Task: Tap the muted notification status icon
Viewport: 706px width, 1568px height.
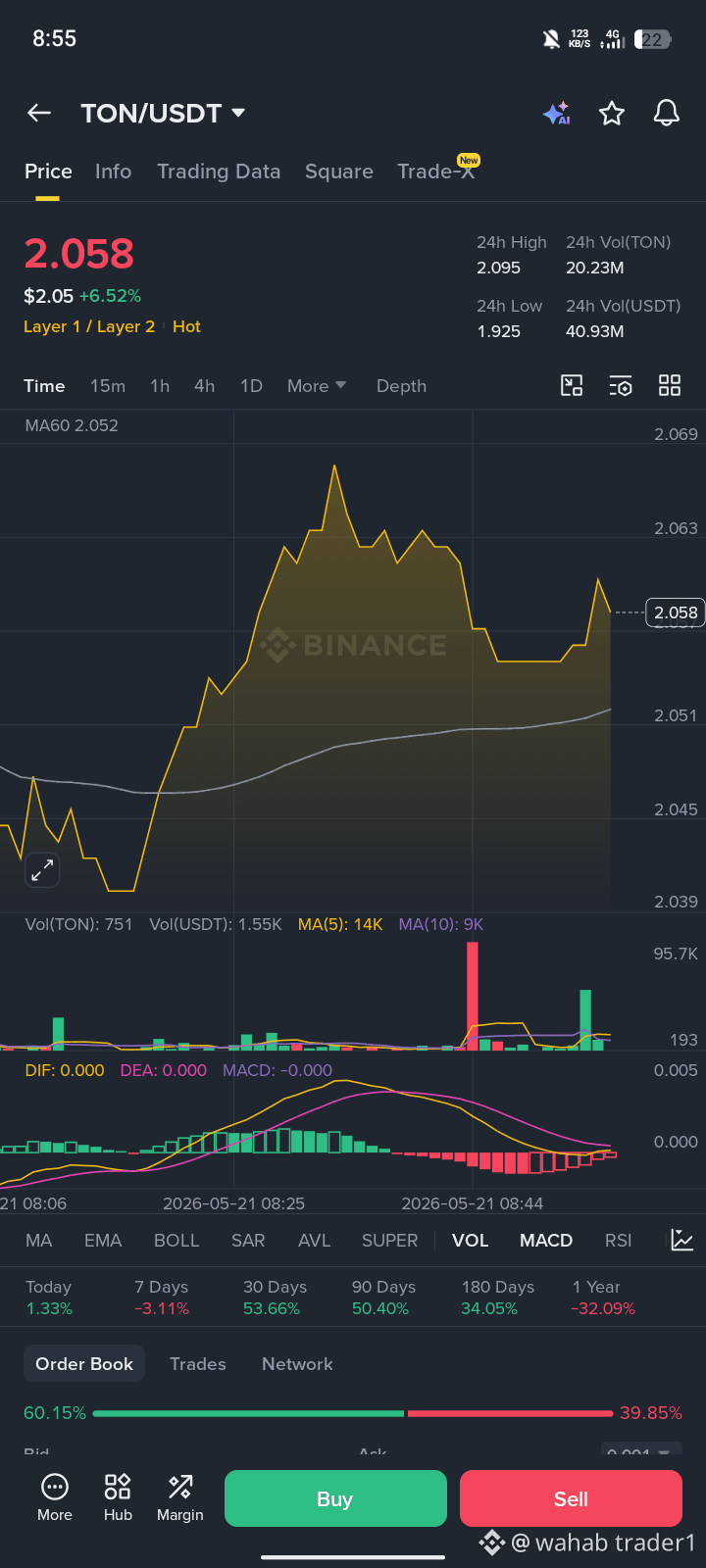Action: pos(551,39)
